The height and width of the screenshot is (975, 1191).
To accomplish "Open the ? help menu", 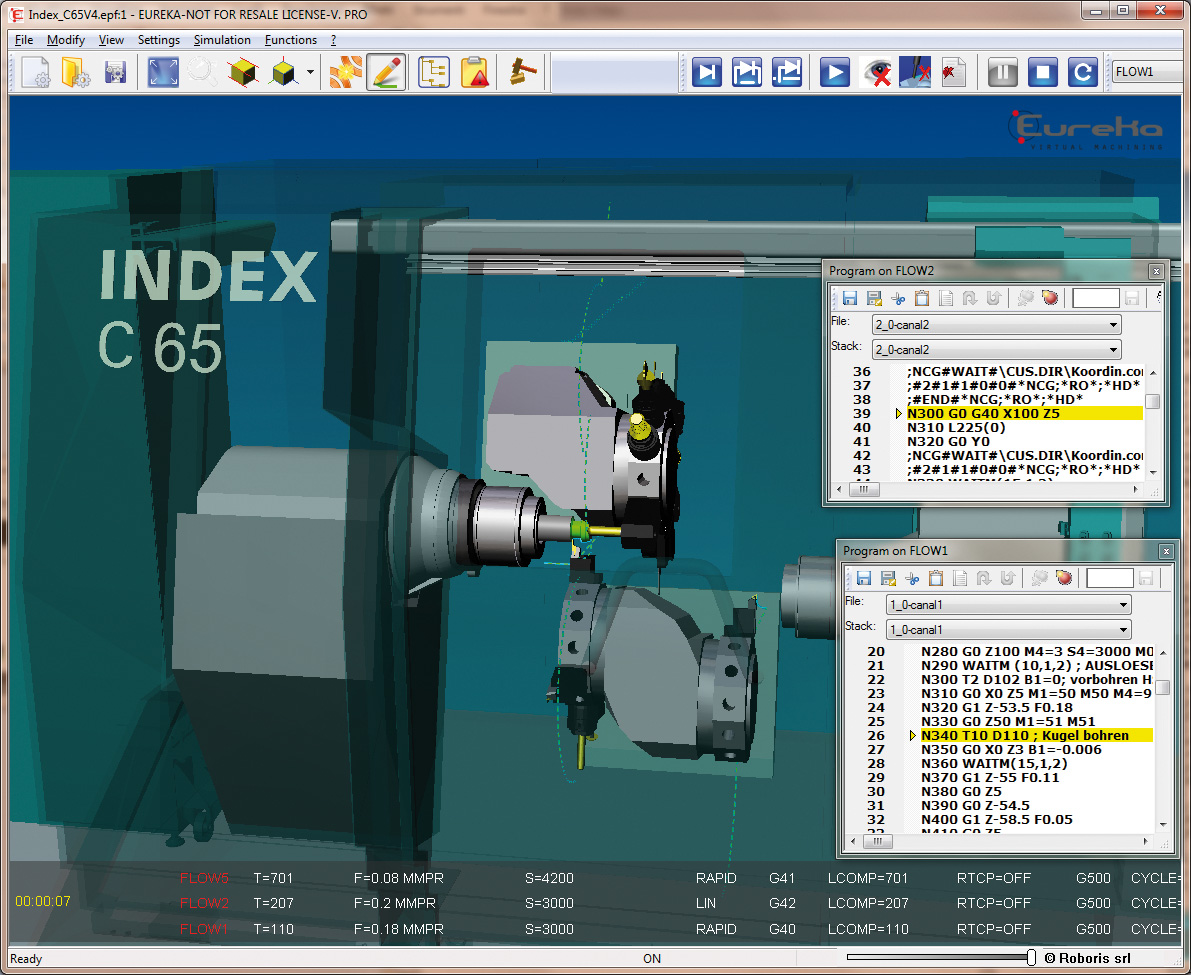I will [x=333, y=39].
